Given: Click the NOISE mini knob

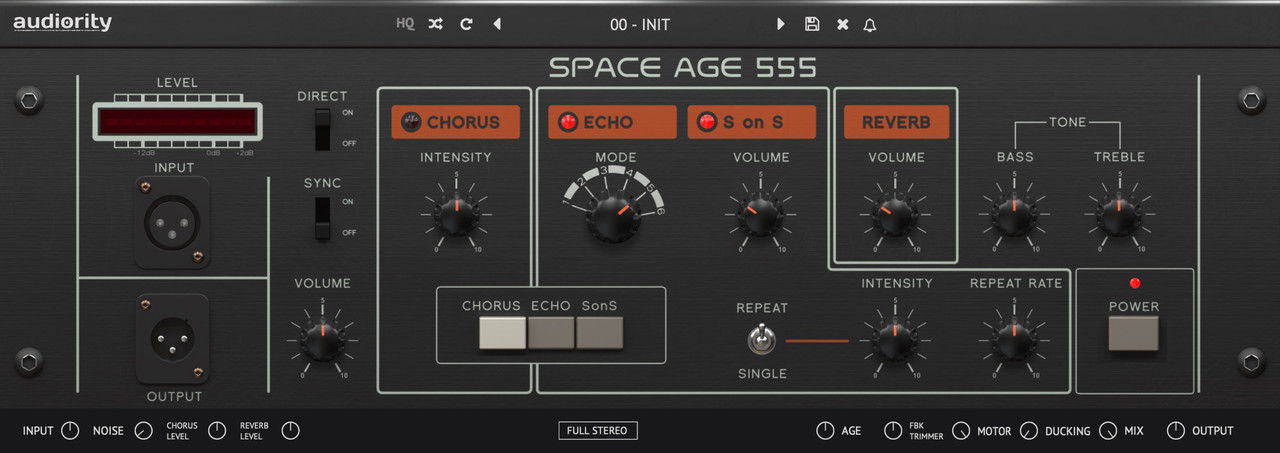Looking at the screenshot, I should 143,431.
